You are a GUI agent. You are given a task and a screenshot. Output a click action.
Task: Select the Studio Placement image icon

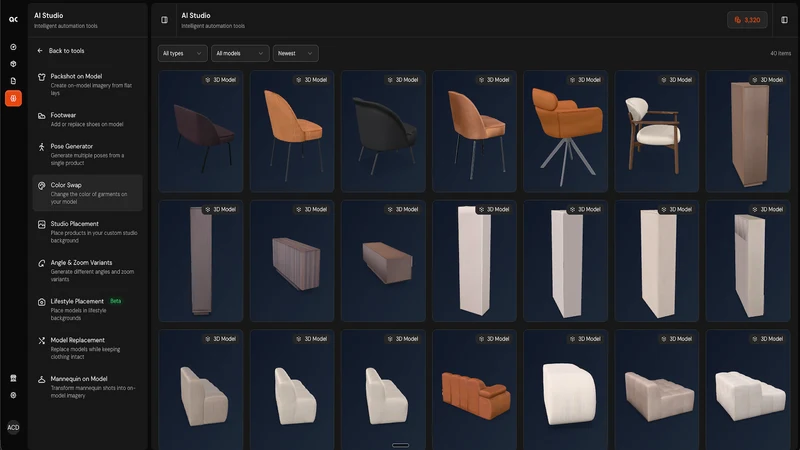[42, 224]
